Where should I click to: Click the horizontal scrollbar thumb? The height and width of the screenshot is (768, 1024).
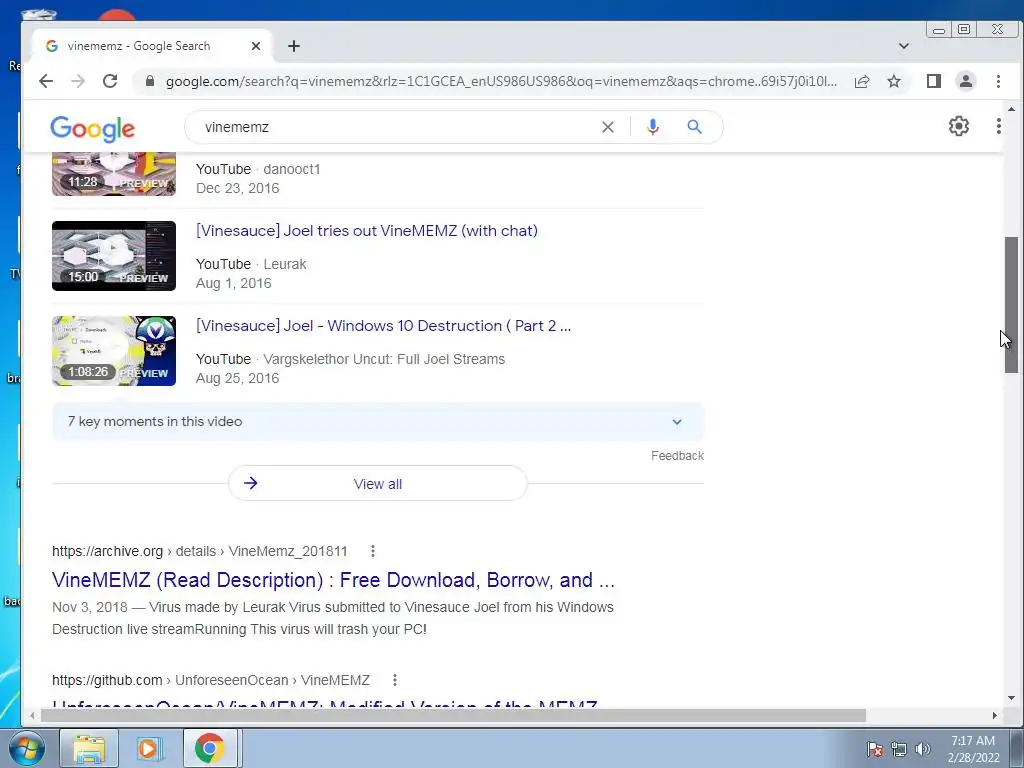click(453, 716)
